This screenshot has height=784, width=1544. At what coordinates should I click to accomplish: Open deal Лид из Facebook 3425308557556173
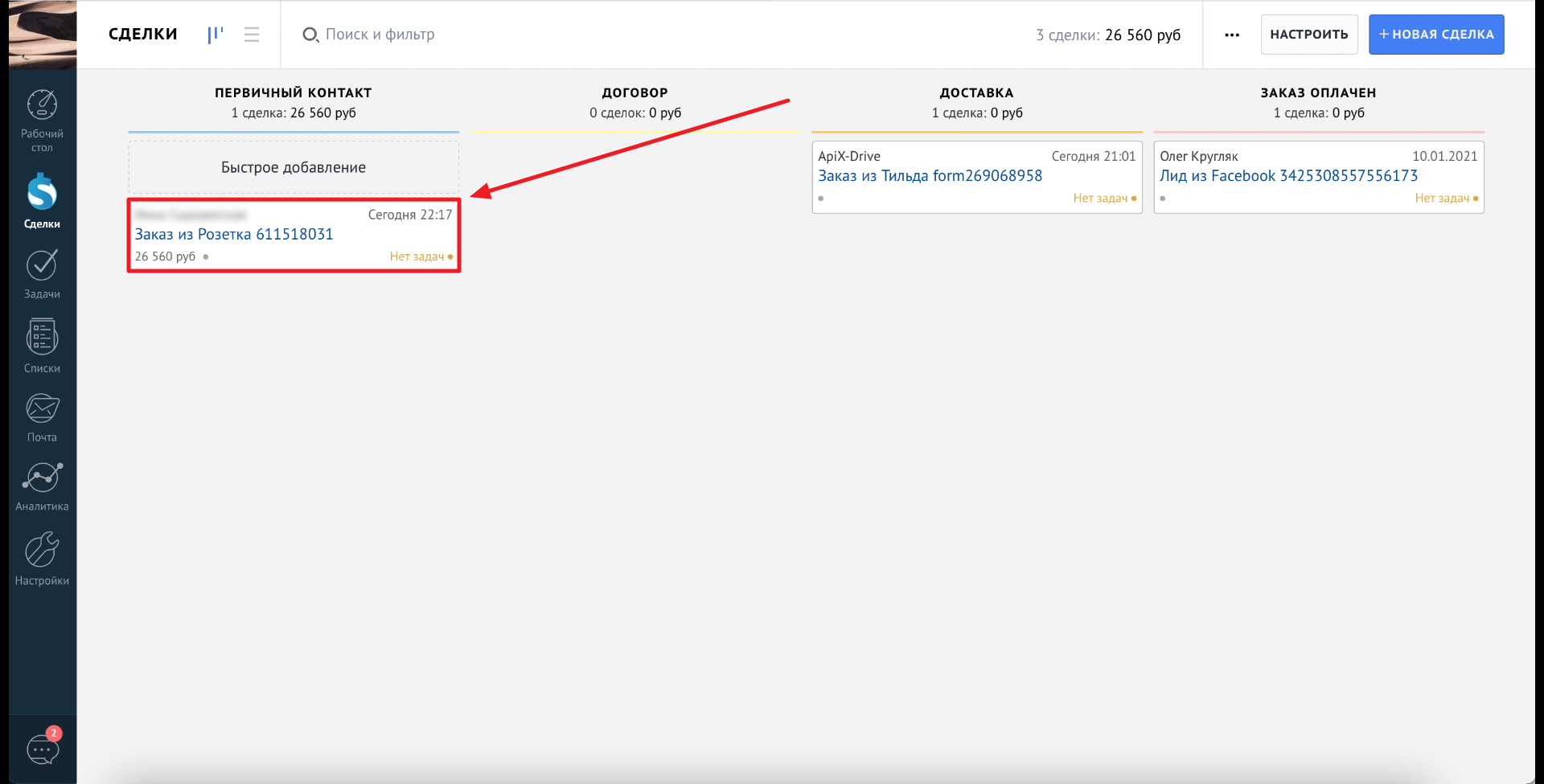[1289, 175]
